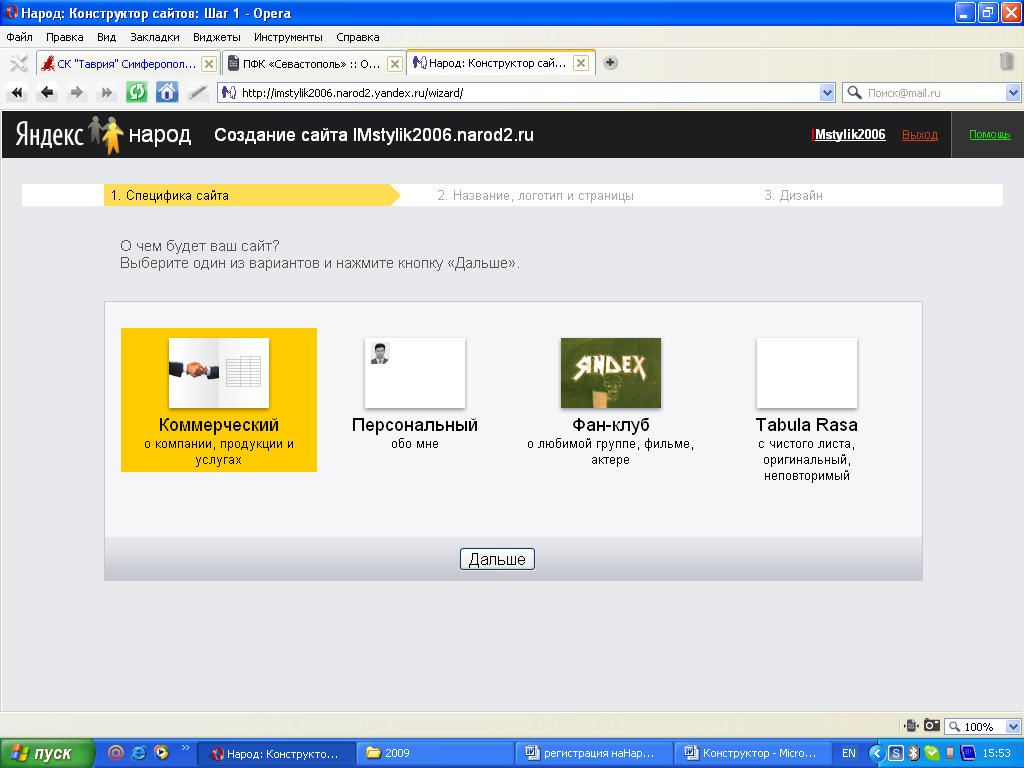This screenshot has width=1024, height=768.
Task: Click the Поиск@mail.ru search field
Action: (934, 93)
